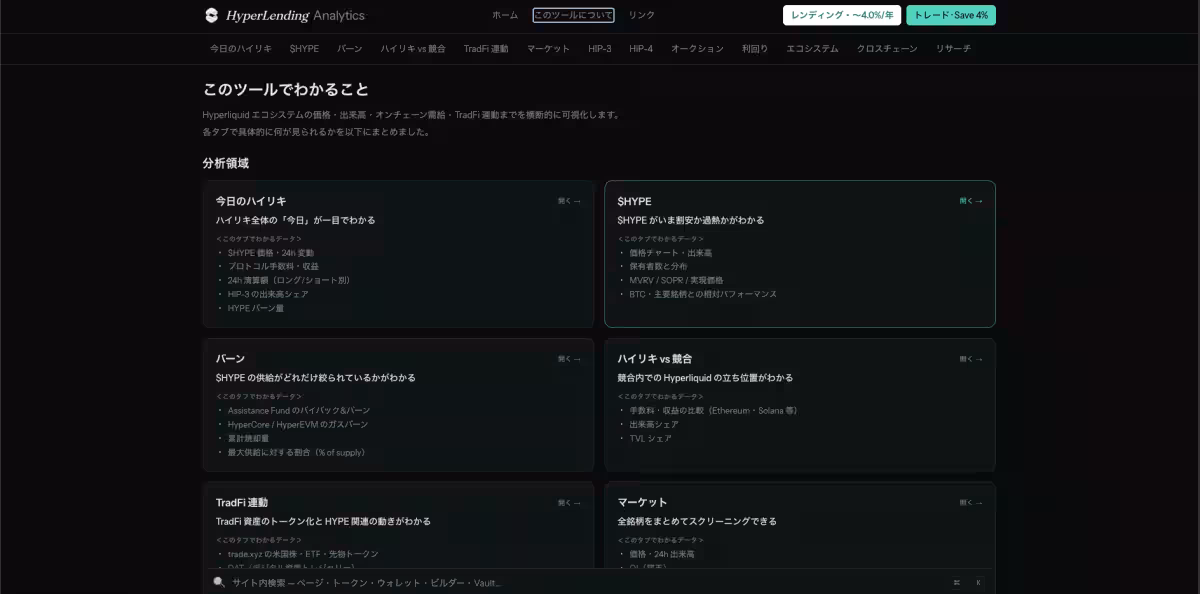Select the HIP-4 tab

click(x=641, y=48)
